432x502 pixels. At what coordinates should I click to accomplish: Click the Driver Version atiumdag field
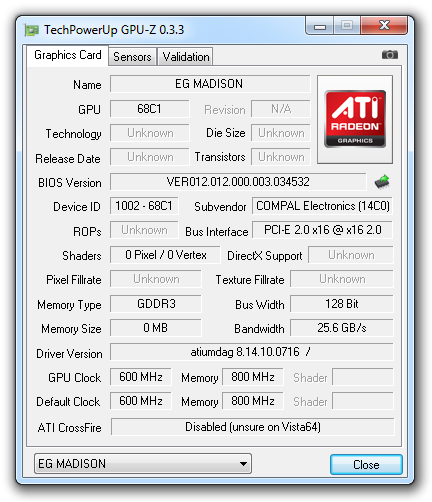[252, 352]
